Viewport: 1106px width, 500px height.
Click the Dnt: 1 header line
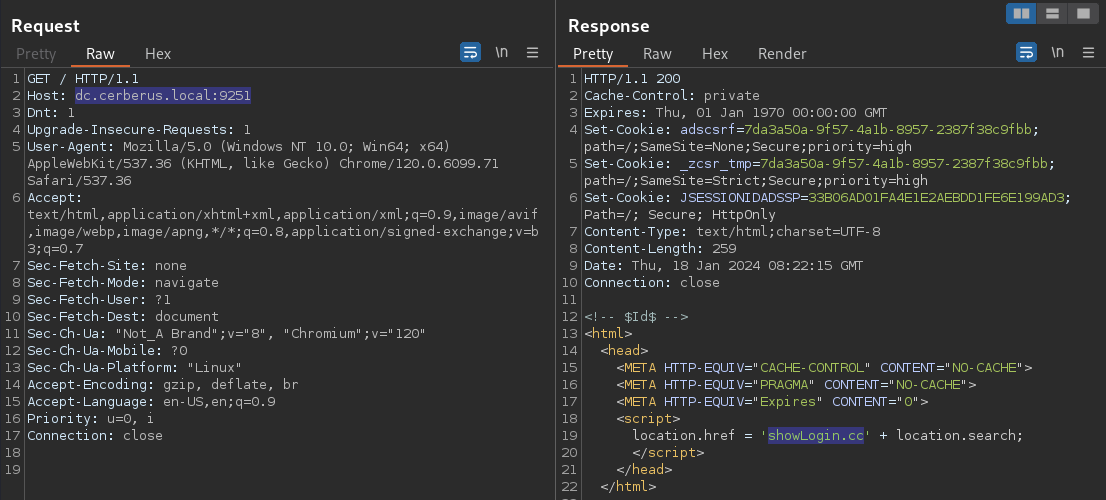coord(51,112)
